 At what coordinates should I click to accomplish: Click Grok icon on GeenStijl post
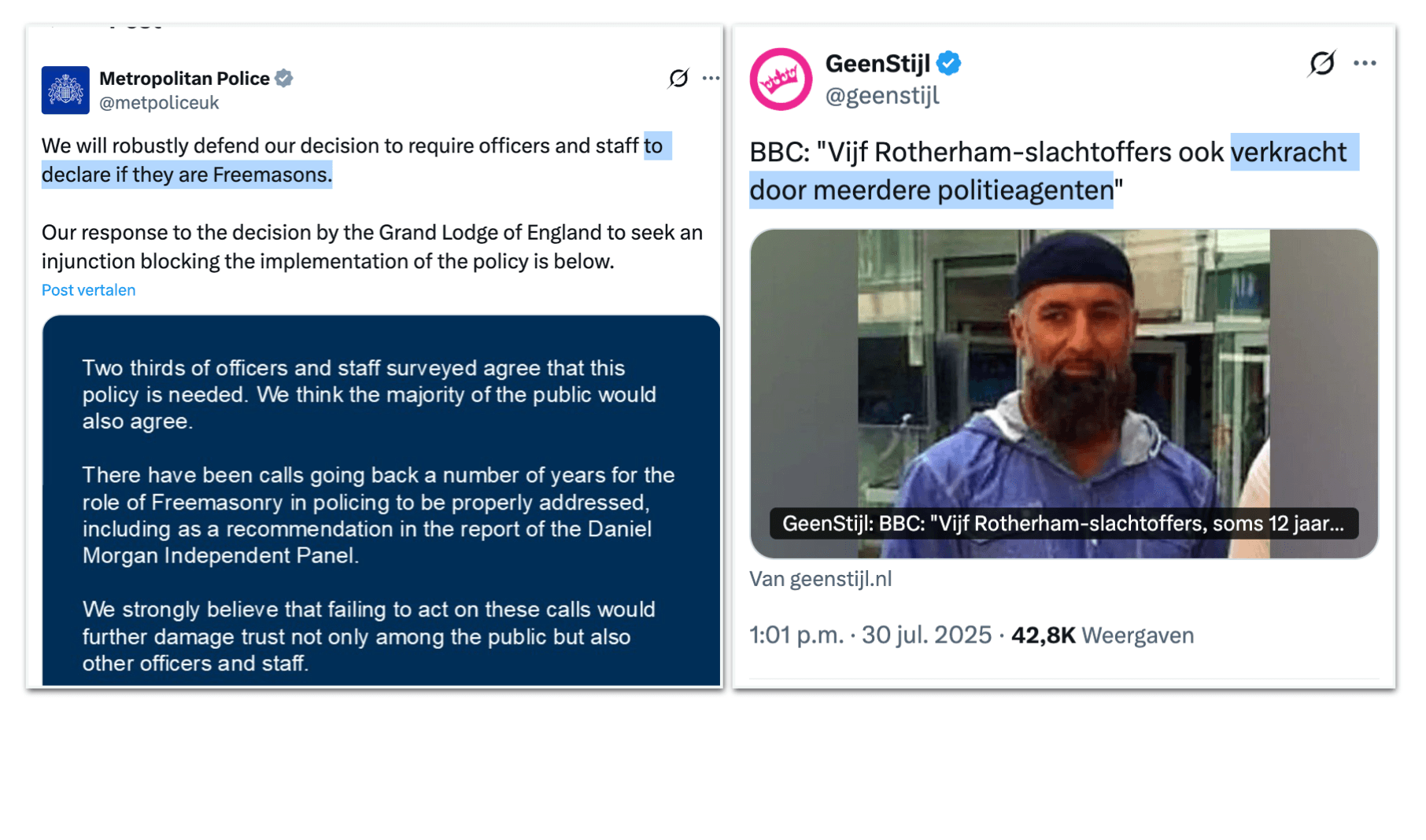(1321, 63)
